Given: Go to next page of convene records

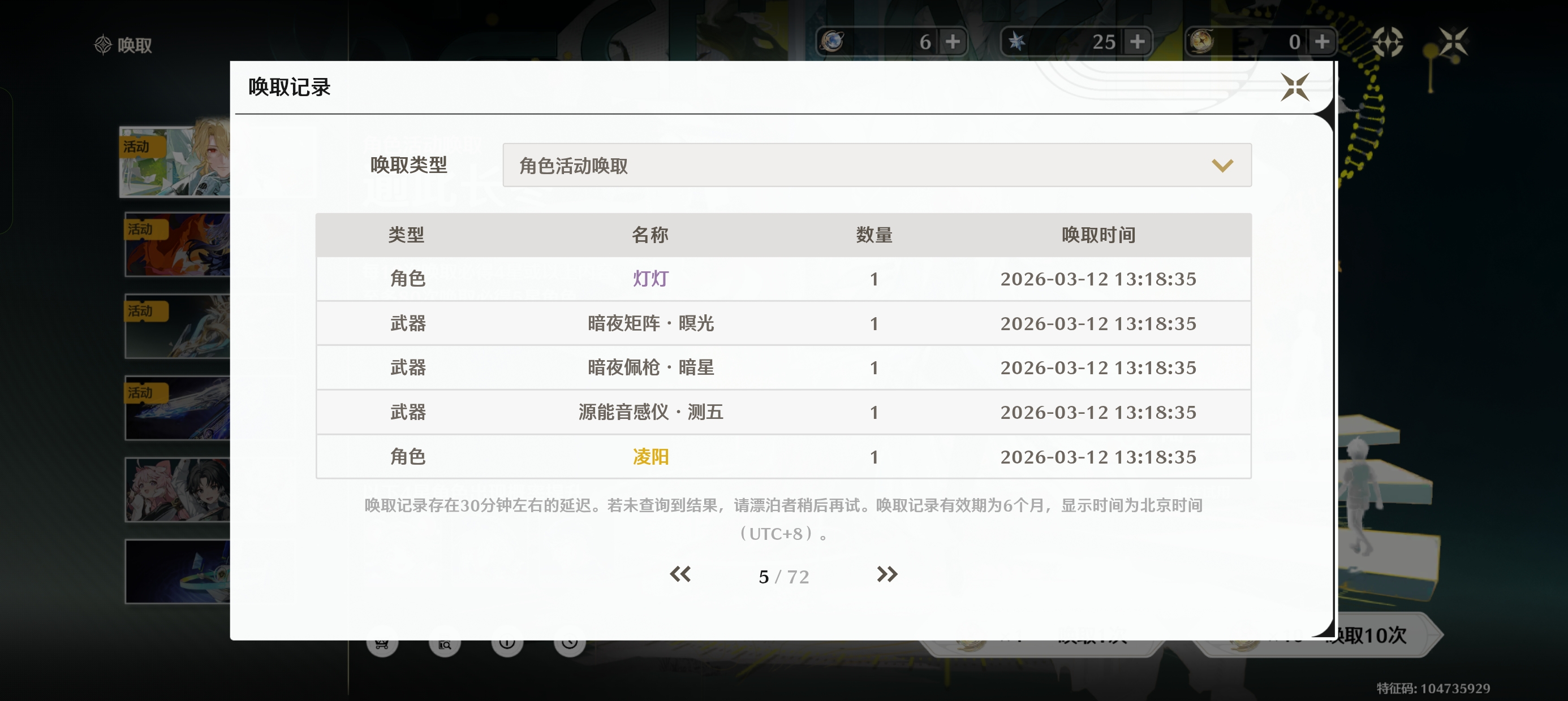Looking at the screenshot, I should click(x=886, y=574).
